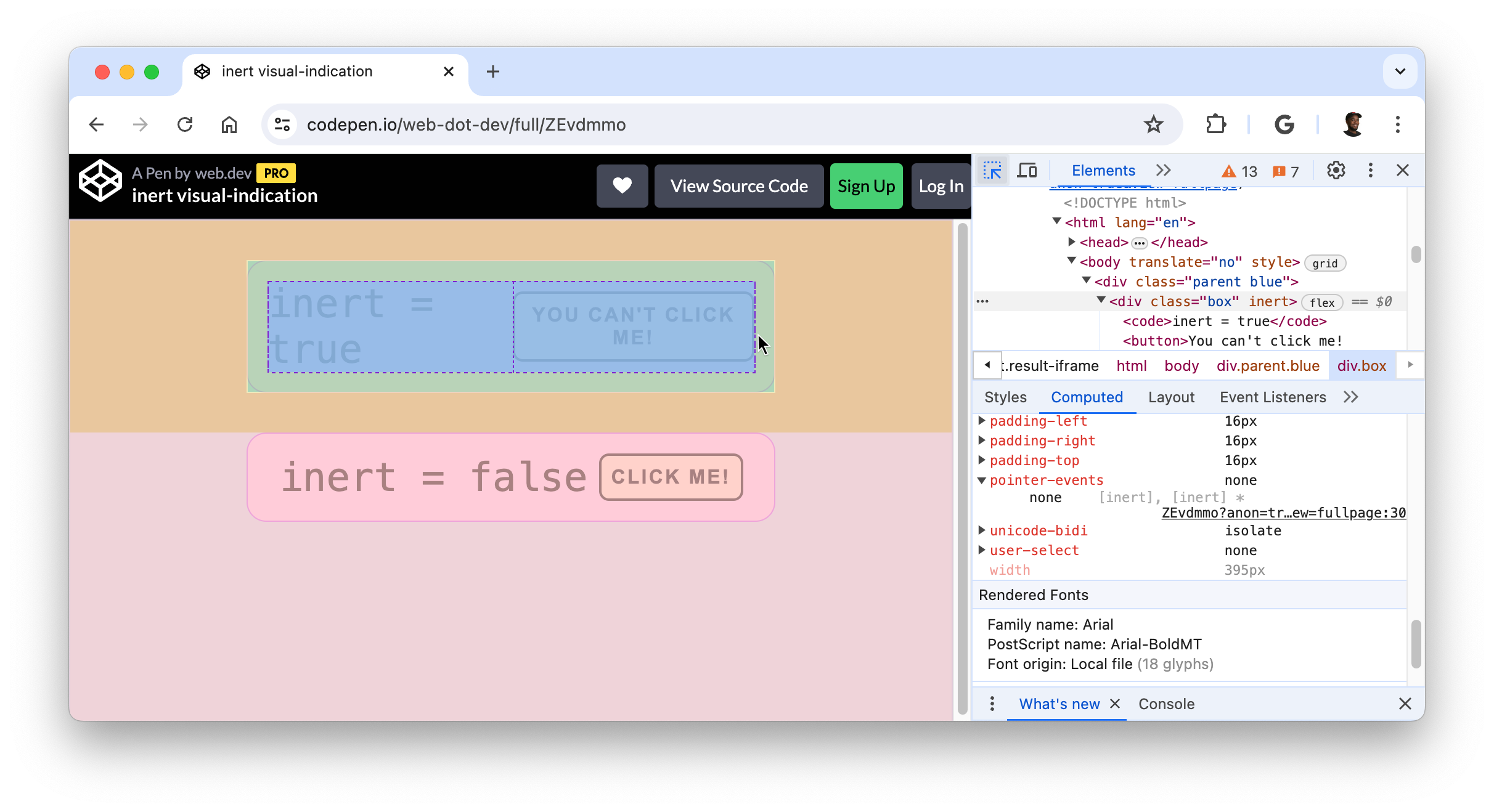Click the Sign Up button

(865, 185)
